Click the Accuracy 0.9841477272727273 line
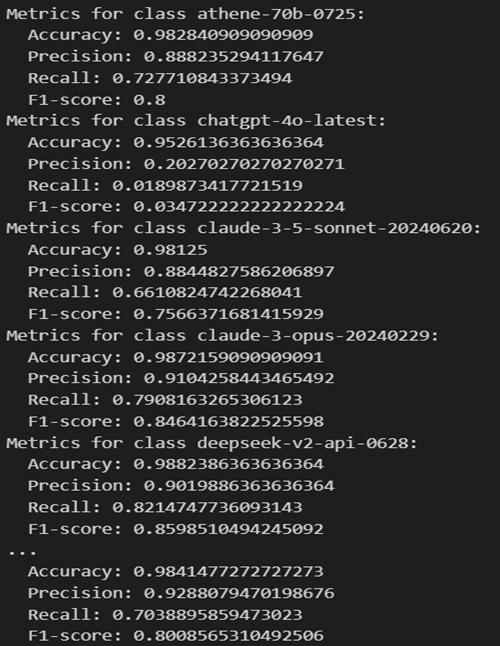500x646 pixels. point(175,571)
